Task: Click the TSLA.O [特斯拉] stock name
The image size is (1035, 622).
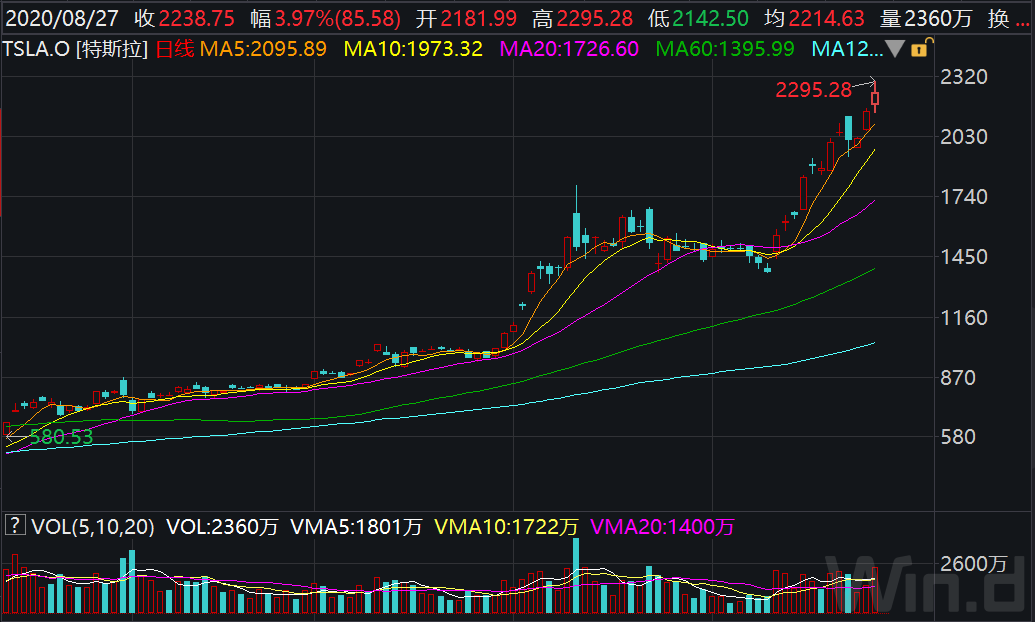Action: [75, 49]
